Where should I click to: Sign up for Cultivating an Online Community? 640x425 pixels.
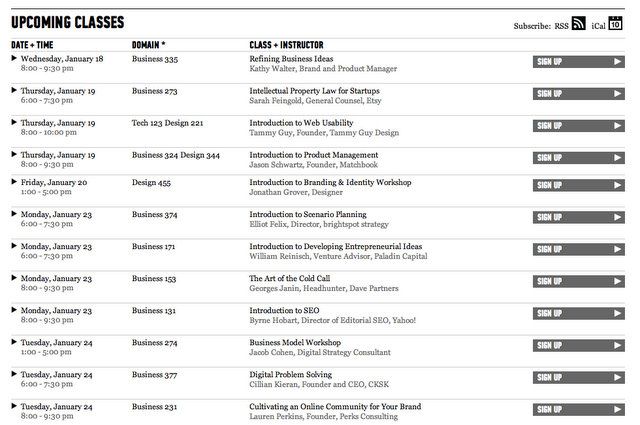click(579, 409)
